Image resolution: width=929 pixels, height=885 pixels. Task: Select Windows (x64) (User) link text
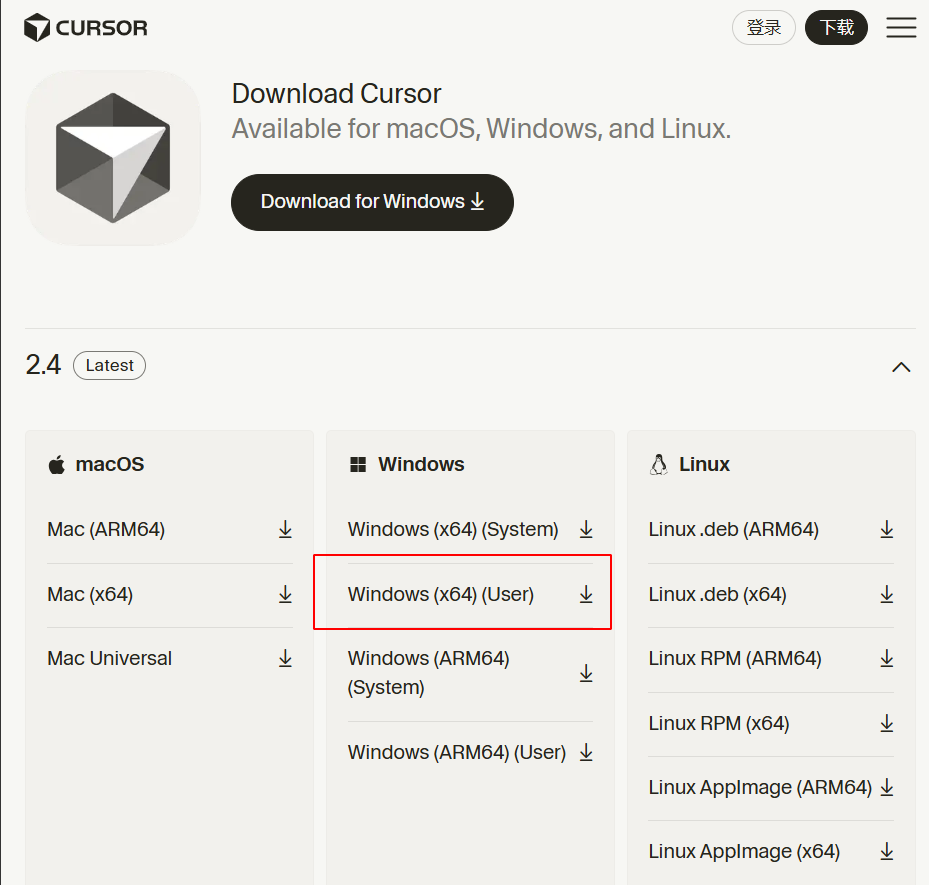pos(441,594)
